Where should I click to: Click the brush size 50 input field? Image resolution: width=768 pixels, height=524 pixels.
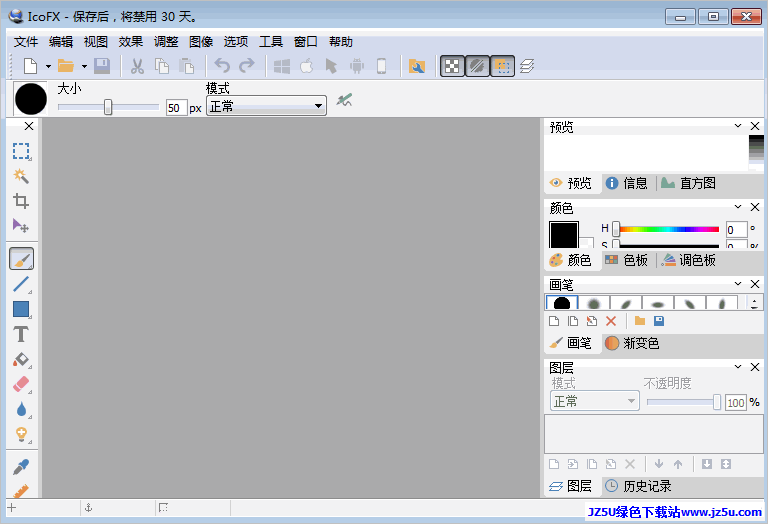[x=176, y=108]
